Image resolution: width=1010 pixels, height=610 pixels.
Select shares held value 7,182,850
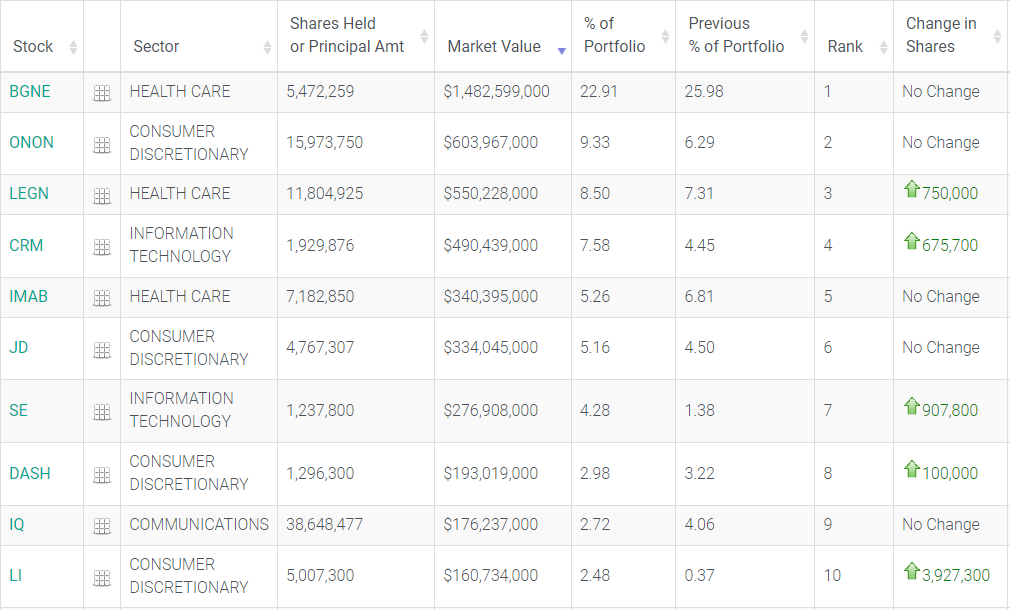320,296
